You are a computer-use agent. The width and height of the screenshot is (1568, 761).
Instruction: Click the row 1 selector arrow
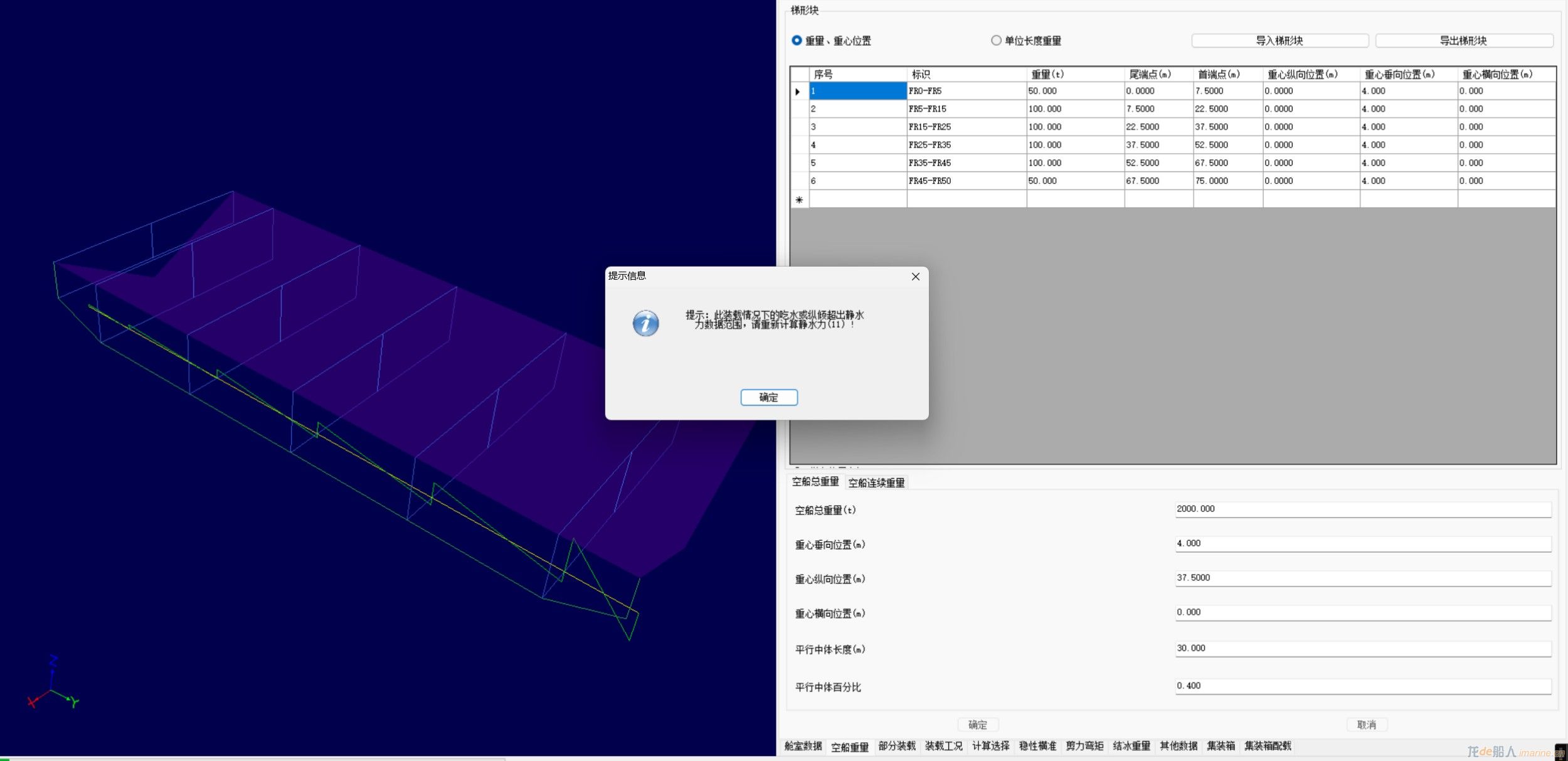coord(799,92)
